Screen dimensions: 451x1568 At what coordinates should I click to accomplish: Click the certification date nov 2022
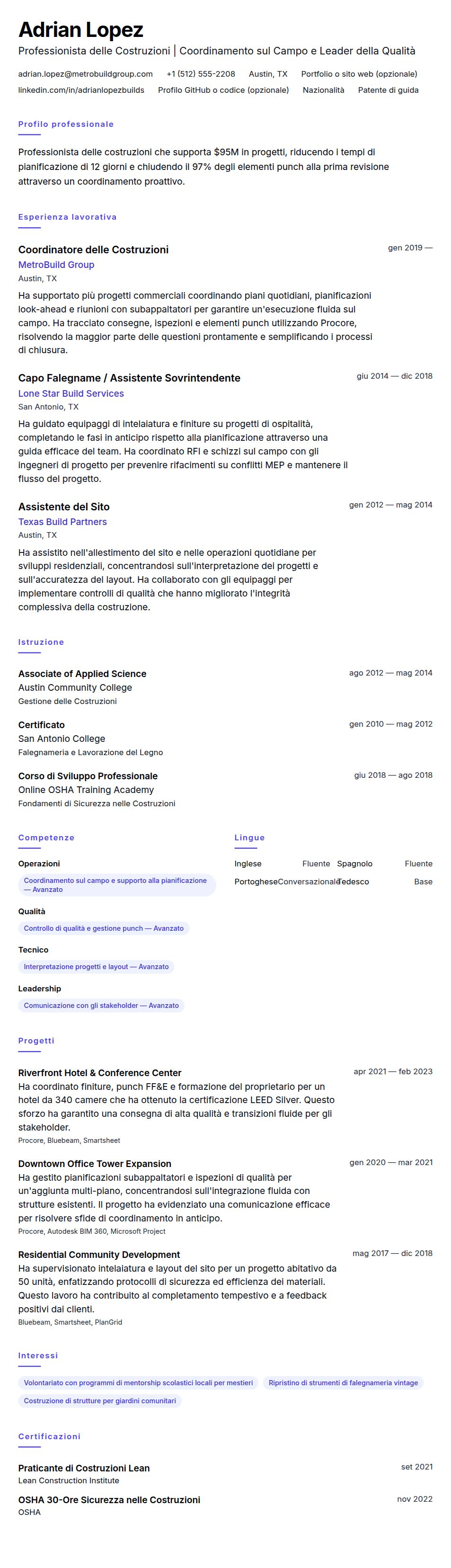pyautogui.click(x=415, y=1499)
